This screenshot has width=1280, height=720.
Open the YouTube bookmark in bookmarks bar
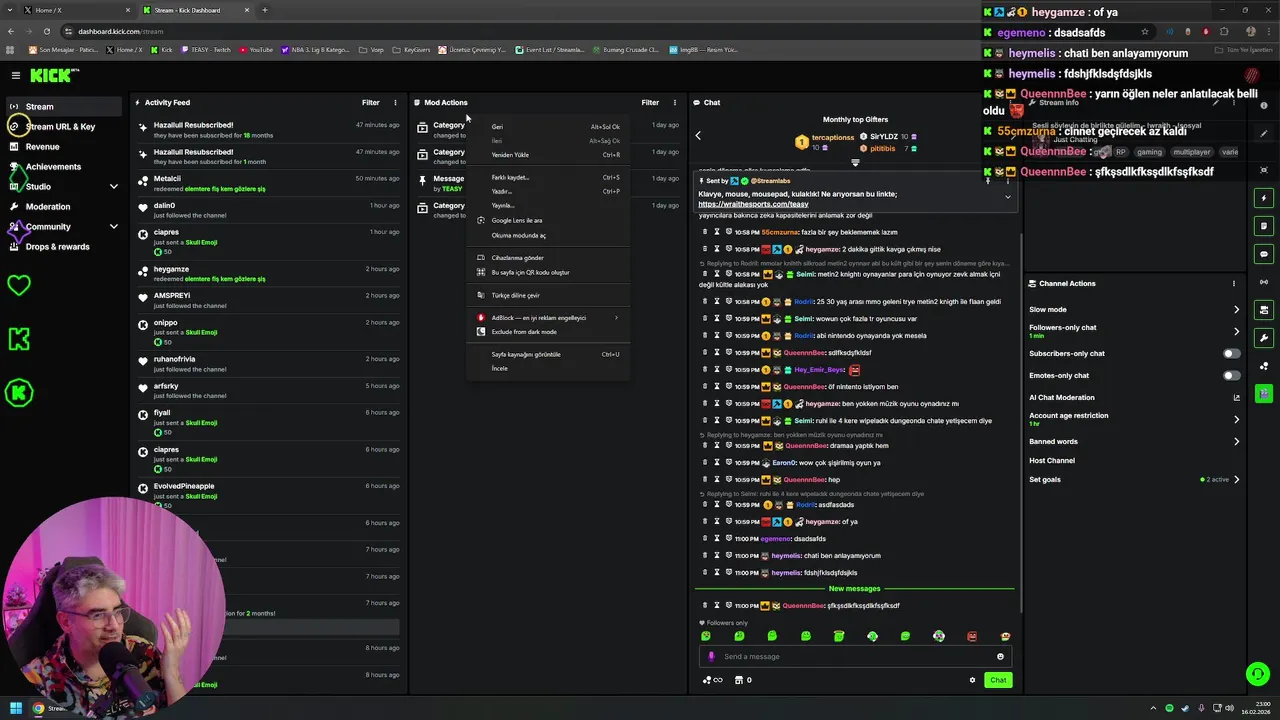(x=256, y=49)
